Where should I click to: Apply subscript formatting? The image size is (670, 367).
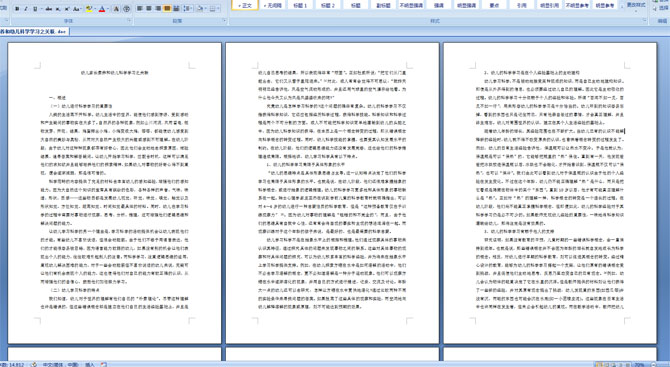coord(58,9)
